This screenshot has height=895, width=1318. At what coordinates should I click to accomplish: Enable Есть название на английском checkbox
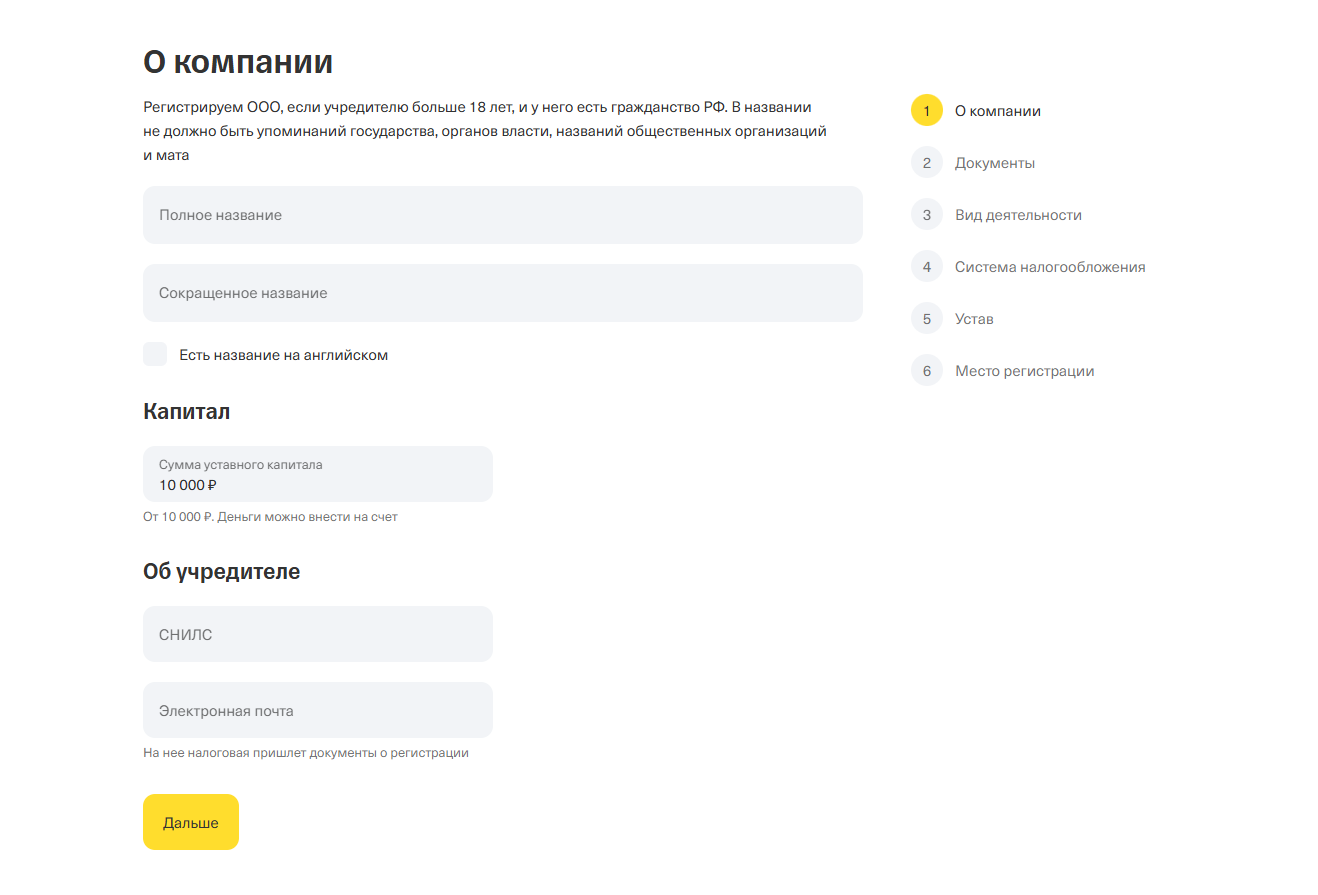tap(155, 354)
